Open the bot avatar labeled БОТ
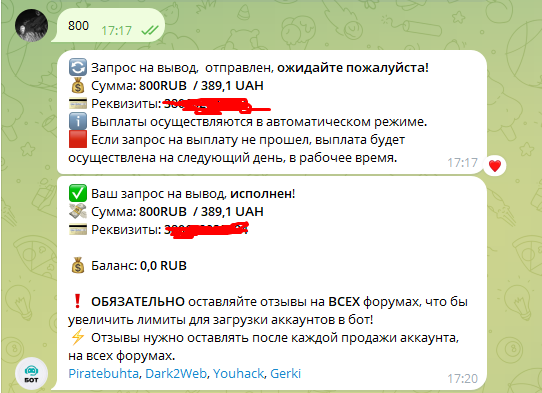The image size is (542, 393). click(x=31, y=374)
